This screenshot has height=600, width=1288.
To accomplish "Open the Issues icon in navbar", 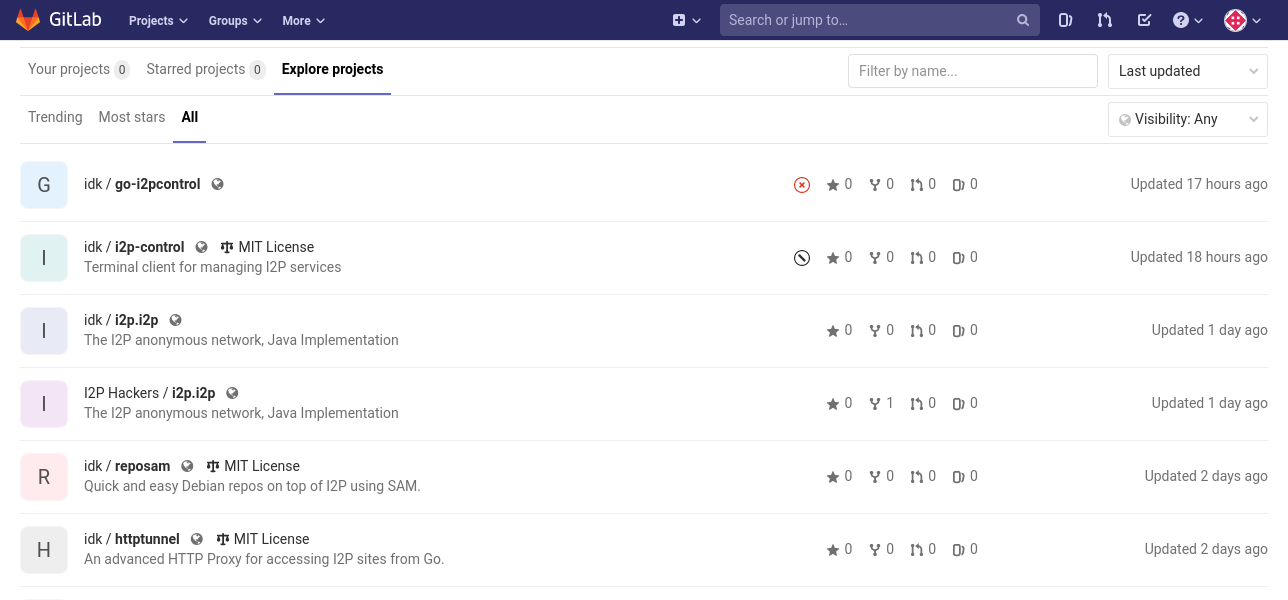I will [1065, 20].
